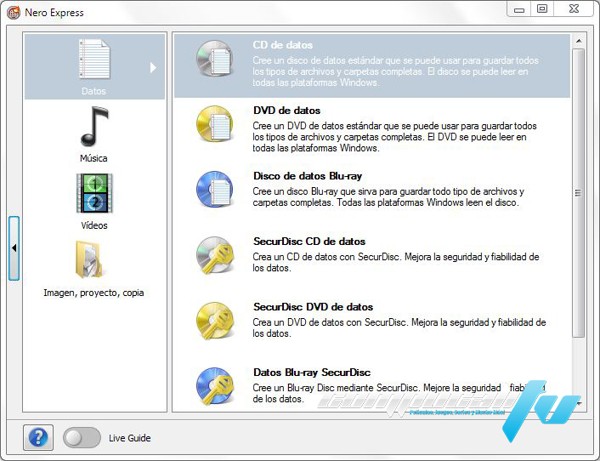Choose the CD de datos title
This screenshot has height=461, width=600.
tap(282, 45)
